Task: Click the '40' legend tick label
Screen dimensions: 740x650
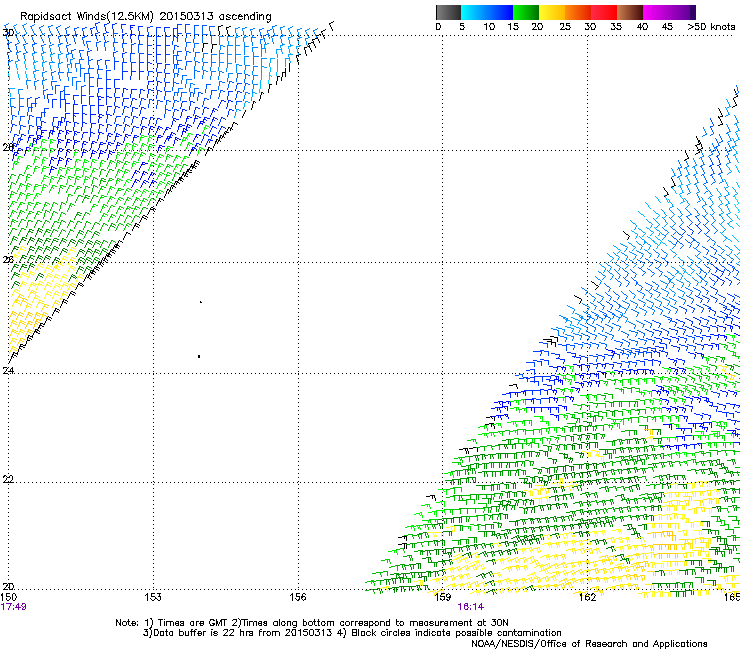Action: pos(642,27)
